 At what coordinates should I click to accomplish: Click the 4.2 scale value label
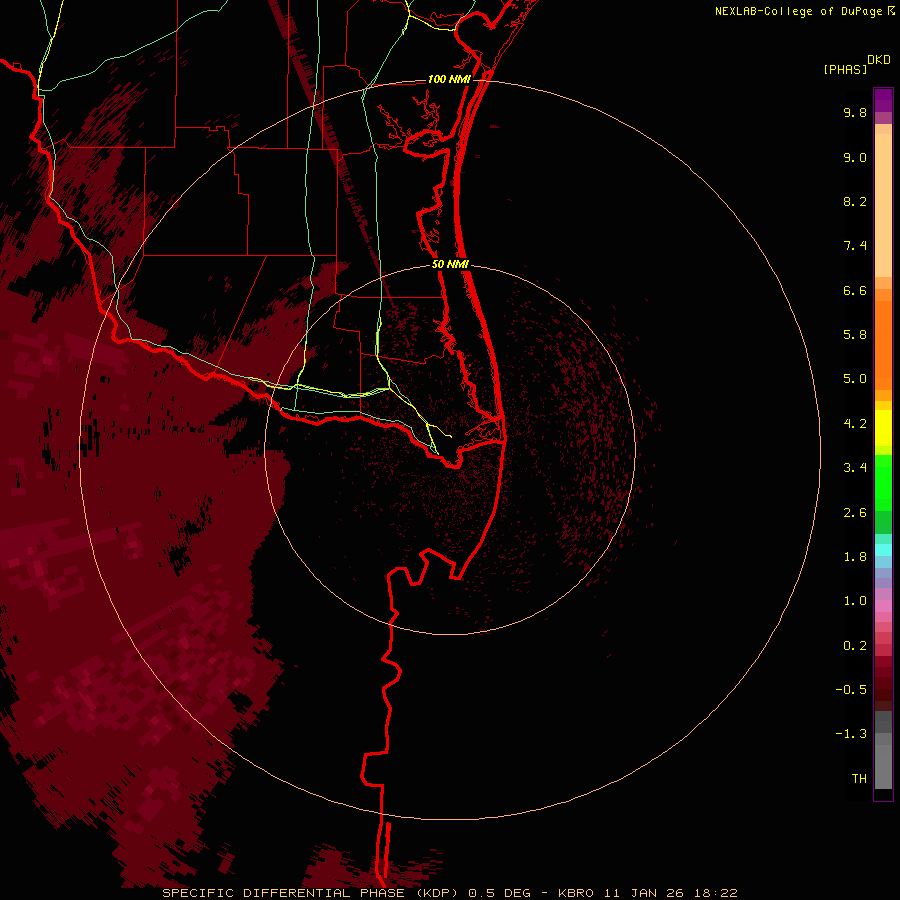point(855,424)
